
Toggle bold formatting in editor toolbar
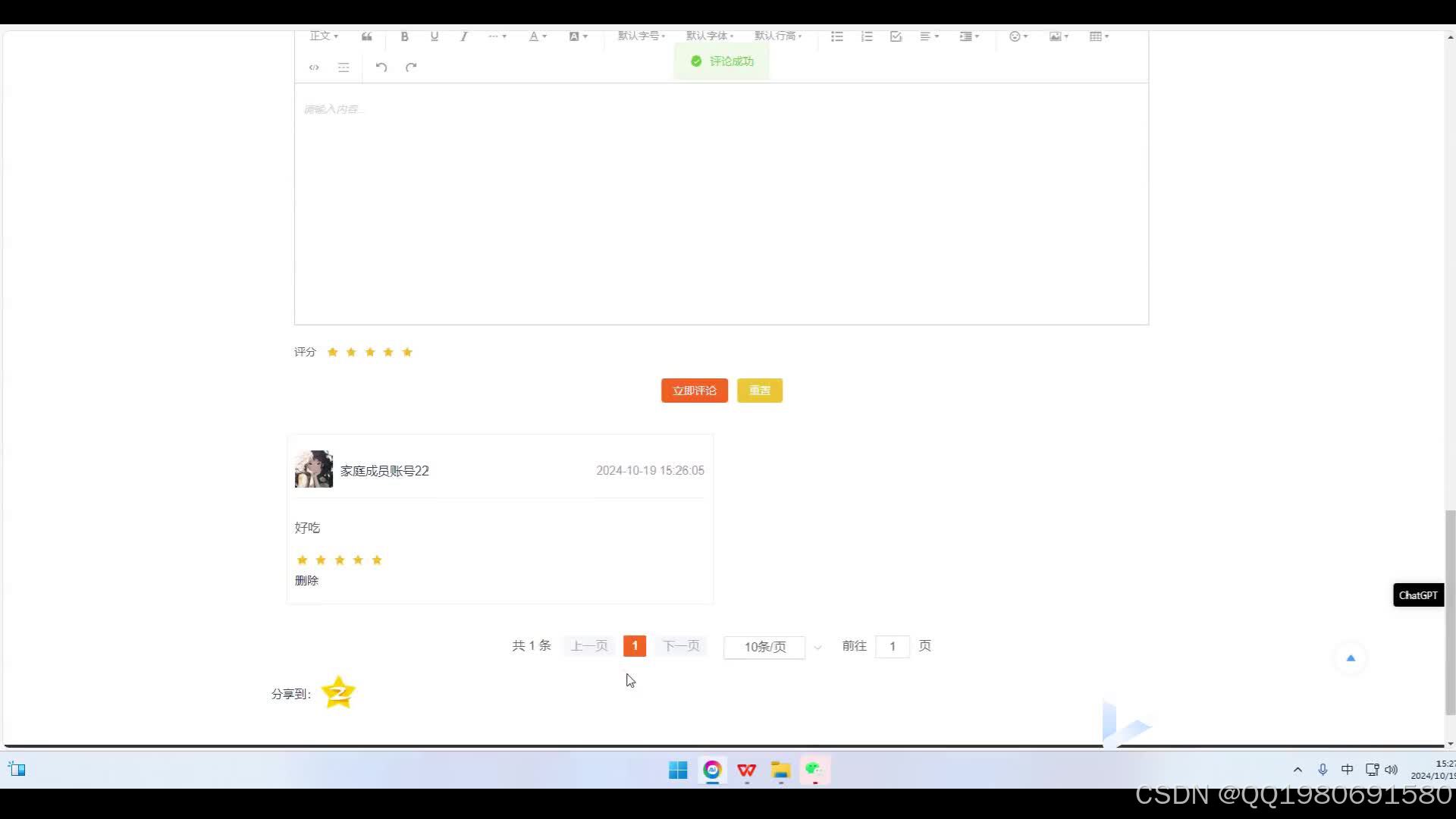[x=404, y=36]
